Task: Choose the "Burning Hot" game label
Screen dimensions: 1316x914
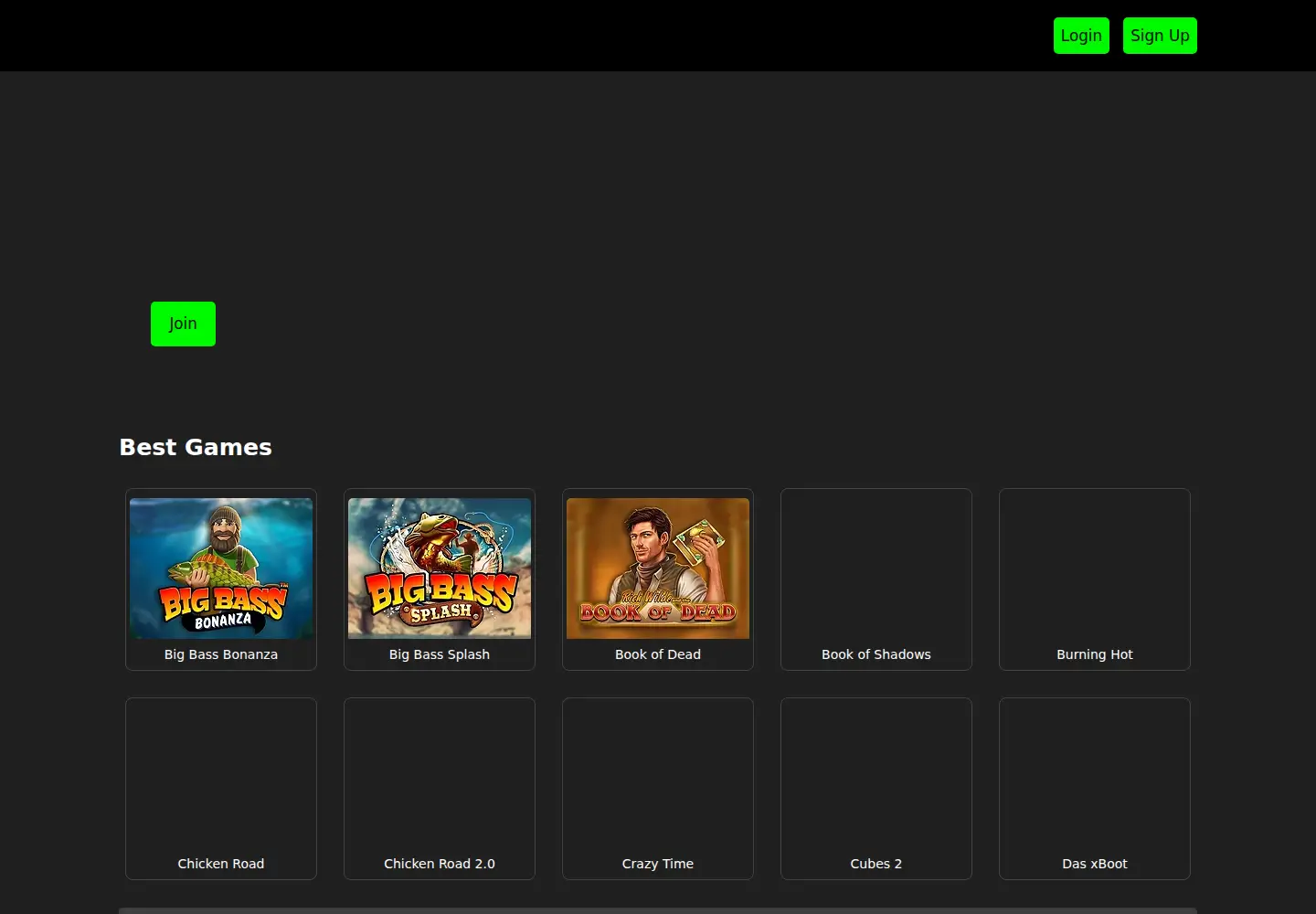Action: pyautogui.click(x=1095, y=654)
